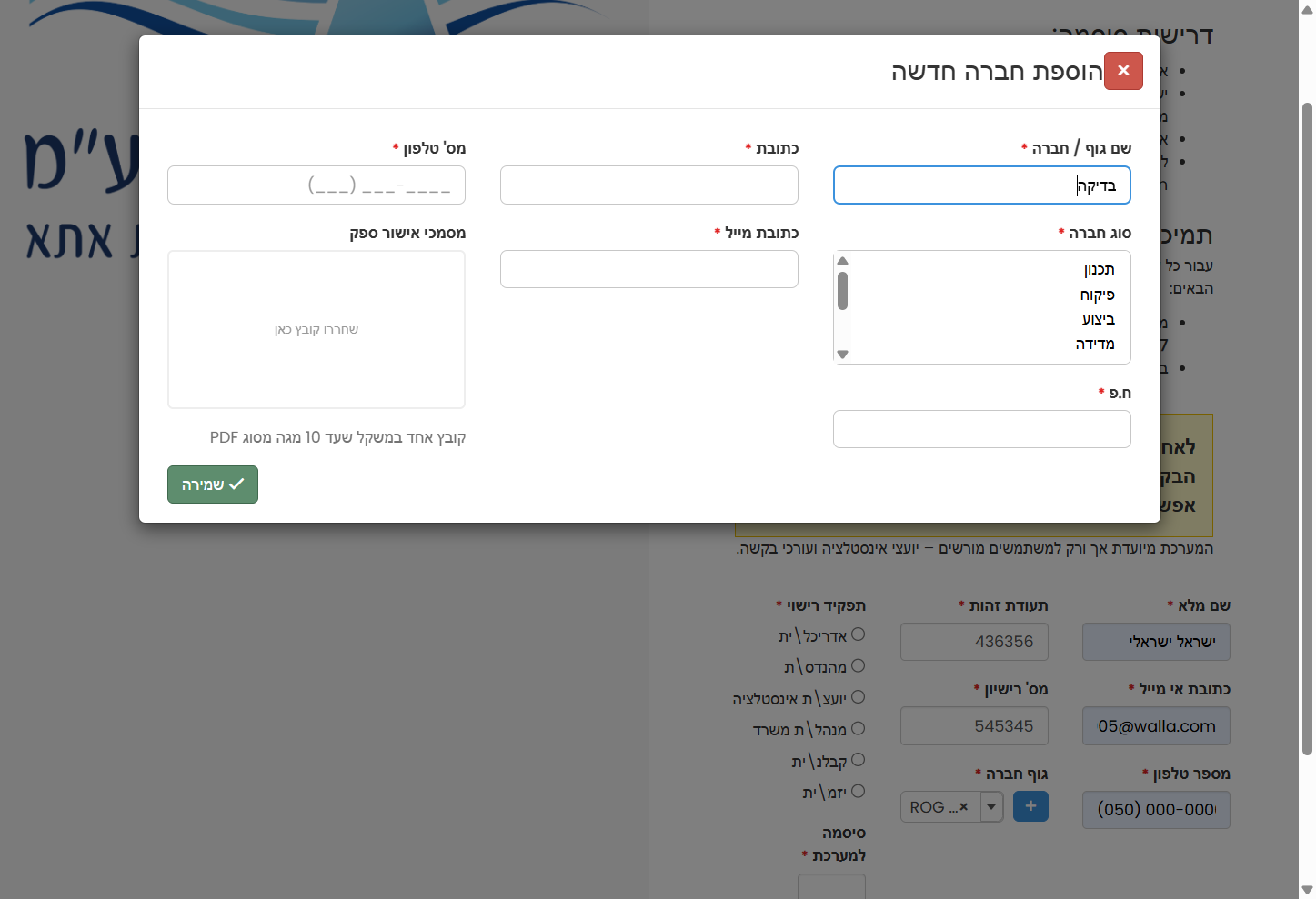The width and height of the screenshot is (1316, 899).
Task: Click the מס' טלפון phone input
Action: [x=316, y=185]
